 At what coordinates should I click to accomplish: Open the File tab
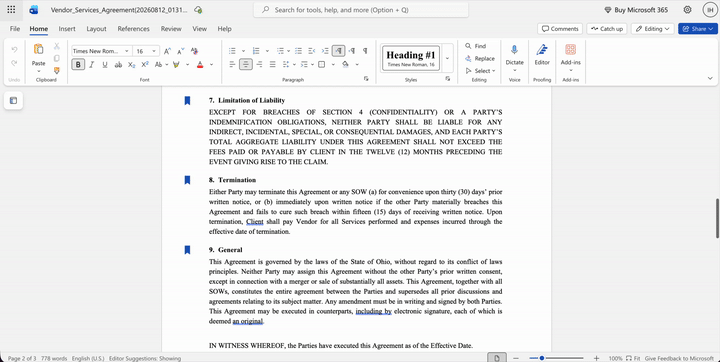tap(15, 28)
